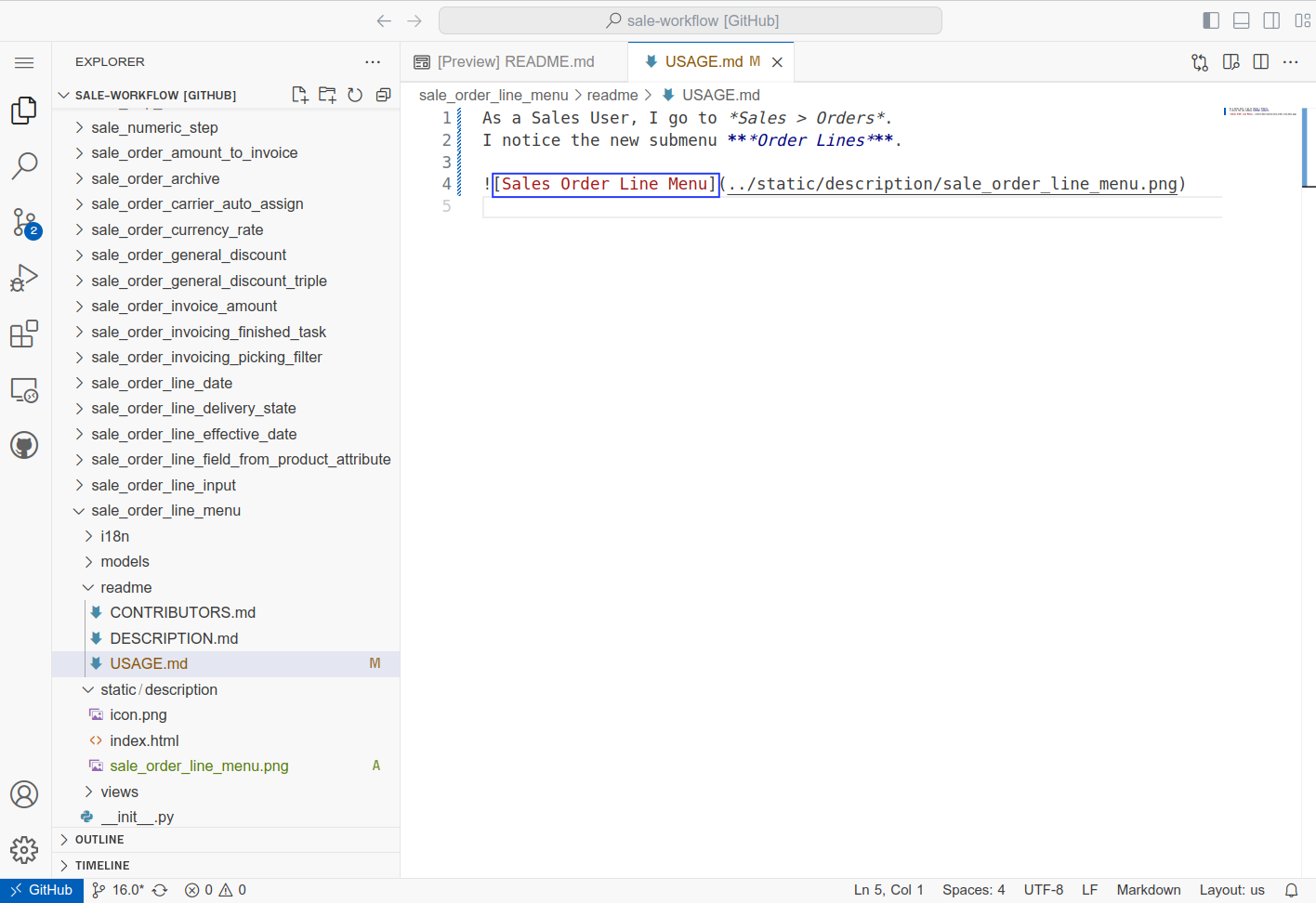Open the GitHub view in activity bar
This screenshot has height=903, width=1316.
coord(24,445)
